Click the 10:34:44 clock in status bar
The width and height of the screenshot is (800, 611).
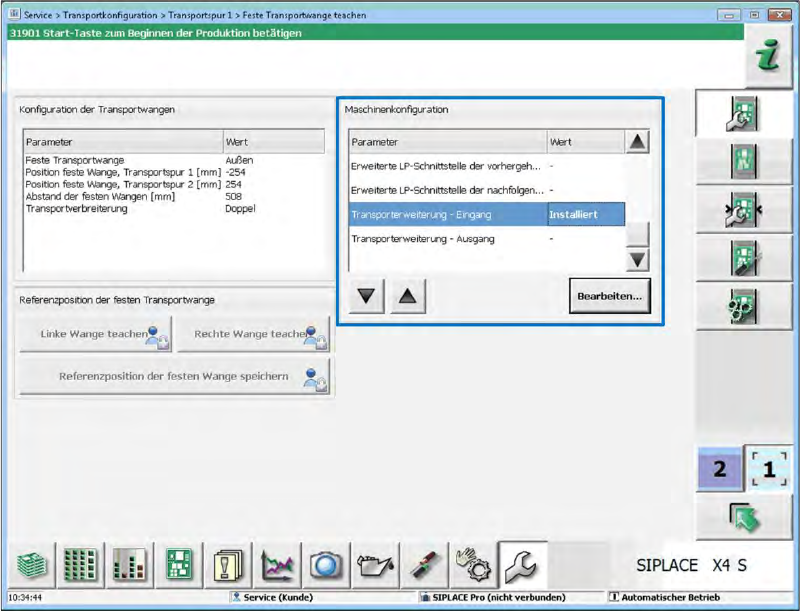coord(26,597)
